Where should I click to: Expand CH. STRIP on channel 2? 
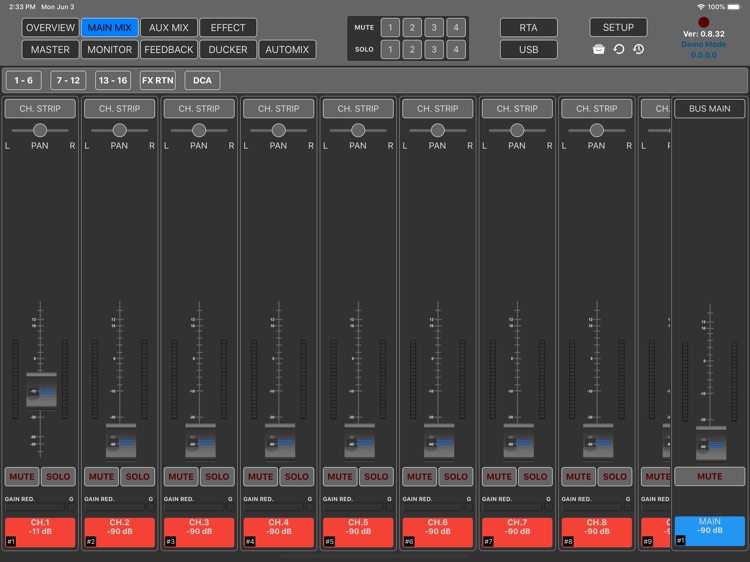119,109
